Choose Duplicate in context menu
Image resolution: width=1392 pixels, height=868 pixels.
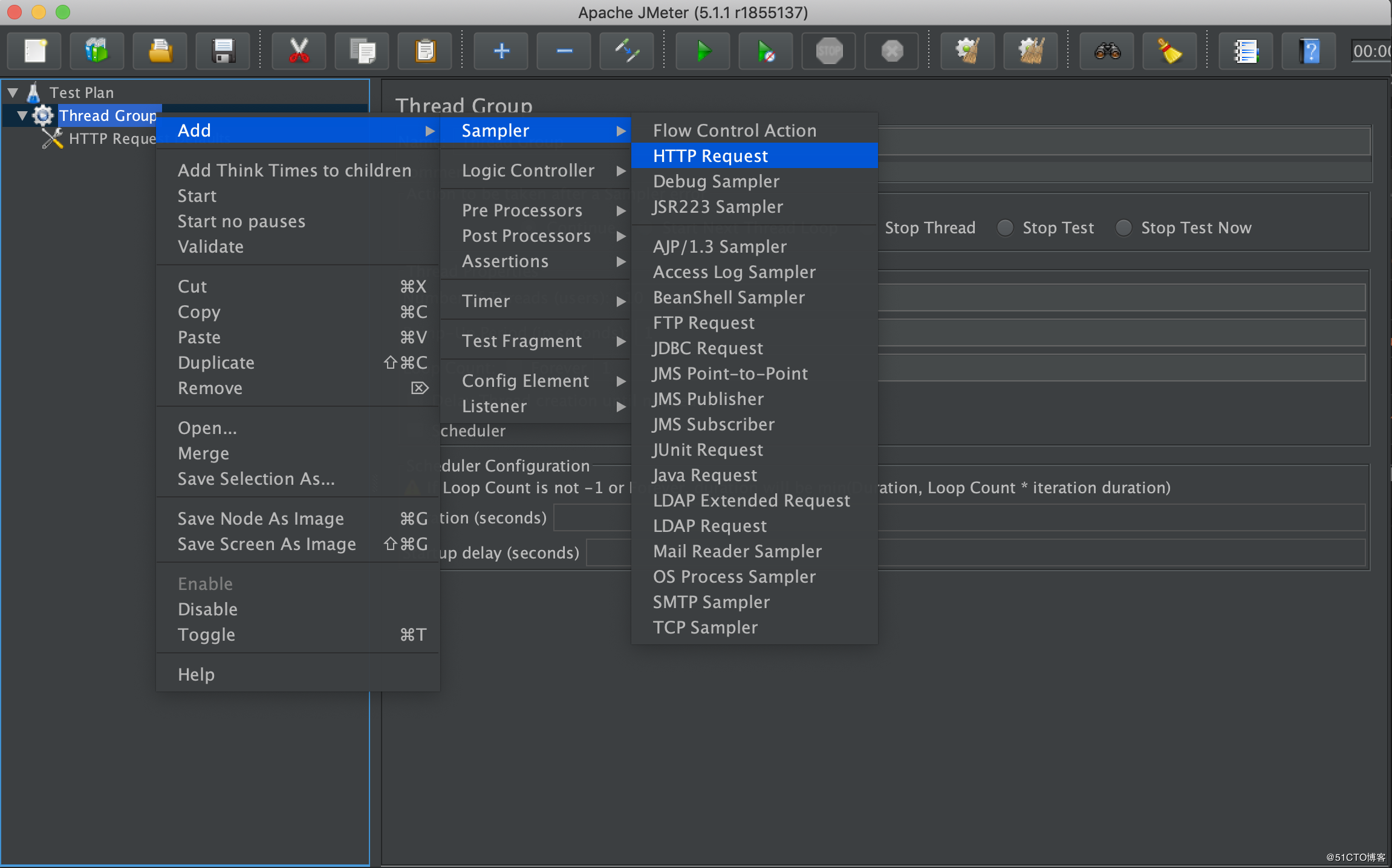click(298, 363)
